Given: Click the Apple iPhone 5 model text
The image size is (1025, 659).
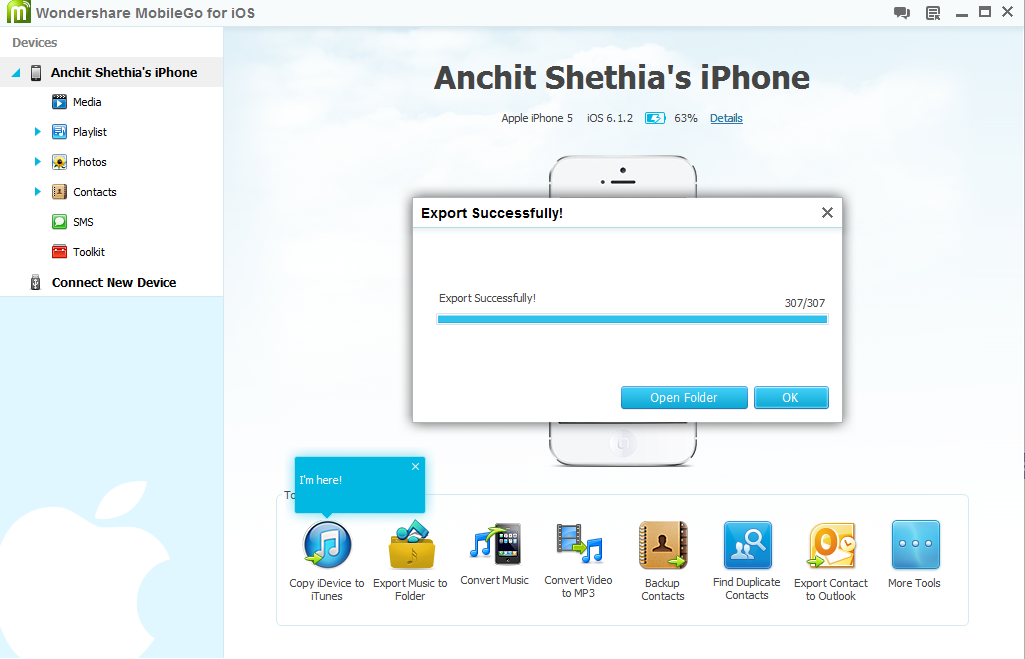Looking at the screenshot, I should click(x=537, y=118).
